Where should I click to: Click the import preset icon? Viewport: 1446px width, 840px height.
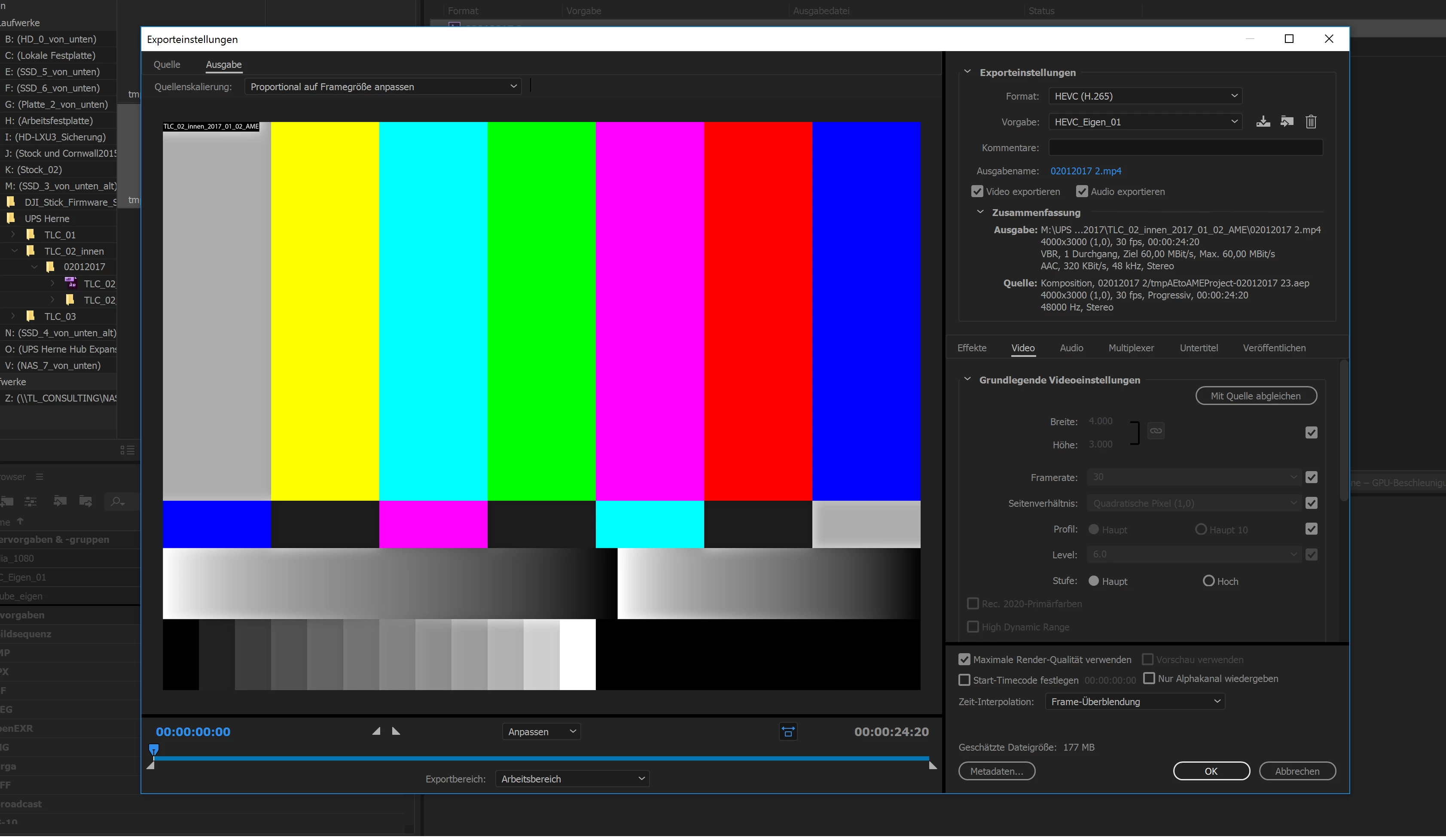[1287, 122]
